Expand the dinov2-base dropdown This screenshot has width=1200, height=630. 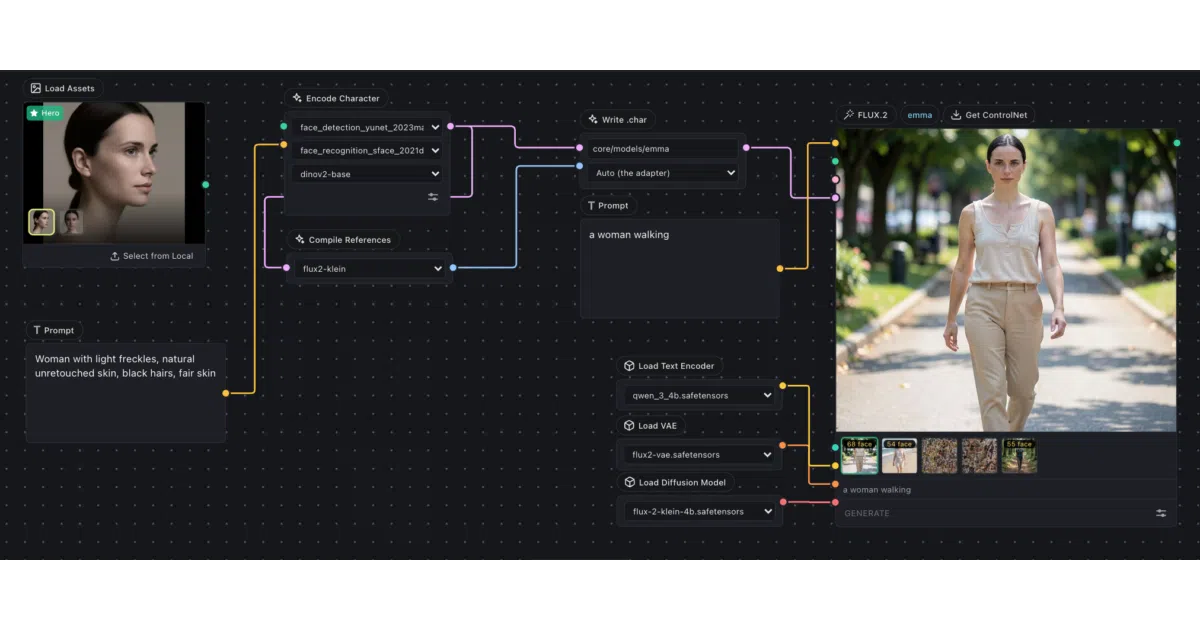tap(367, 174)
